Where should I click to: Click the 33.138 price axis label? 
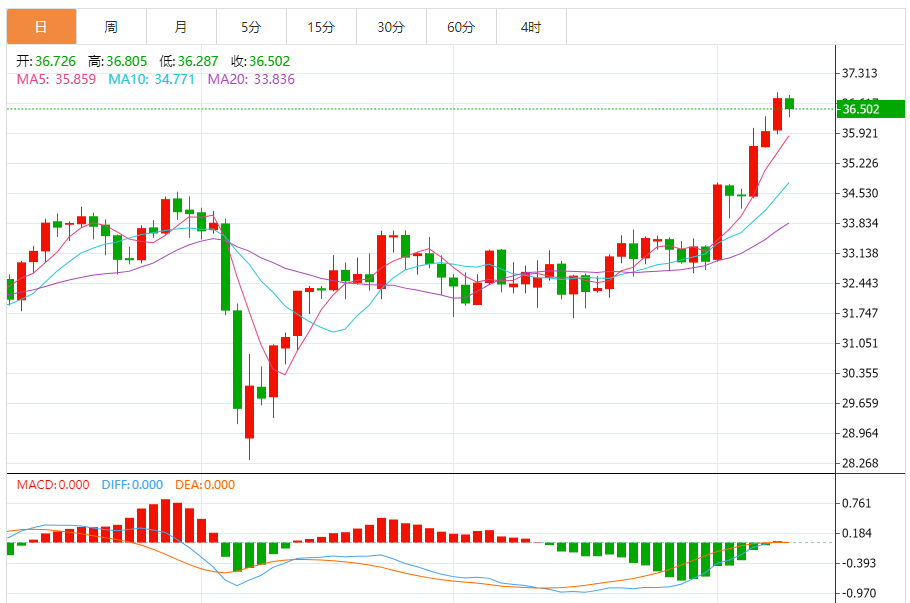click(x=860, y=254)
